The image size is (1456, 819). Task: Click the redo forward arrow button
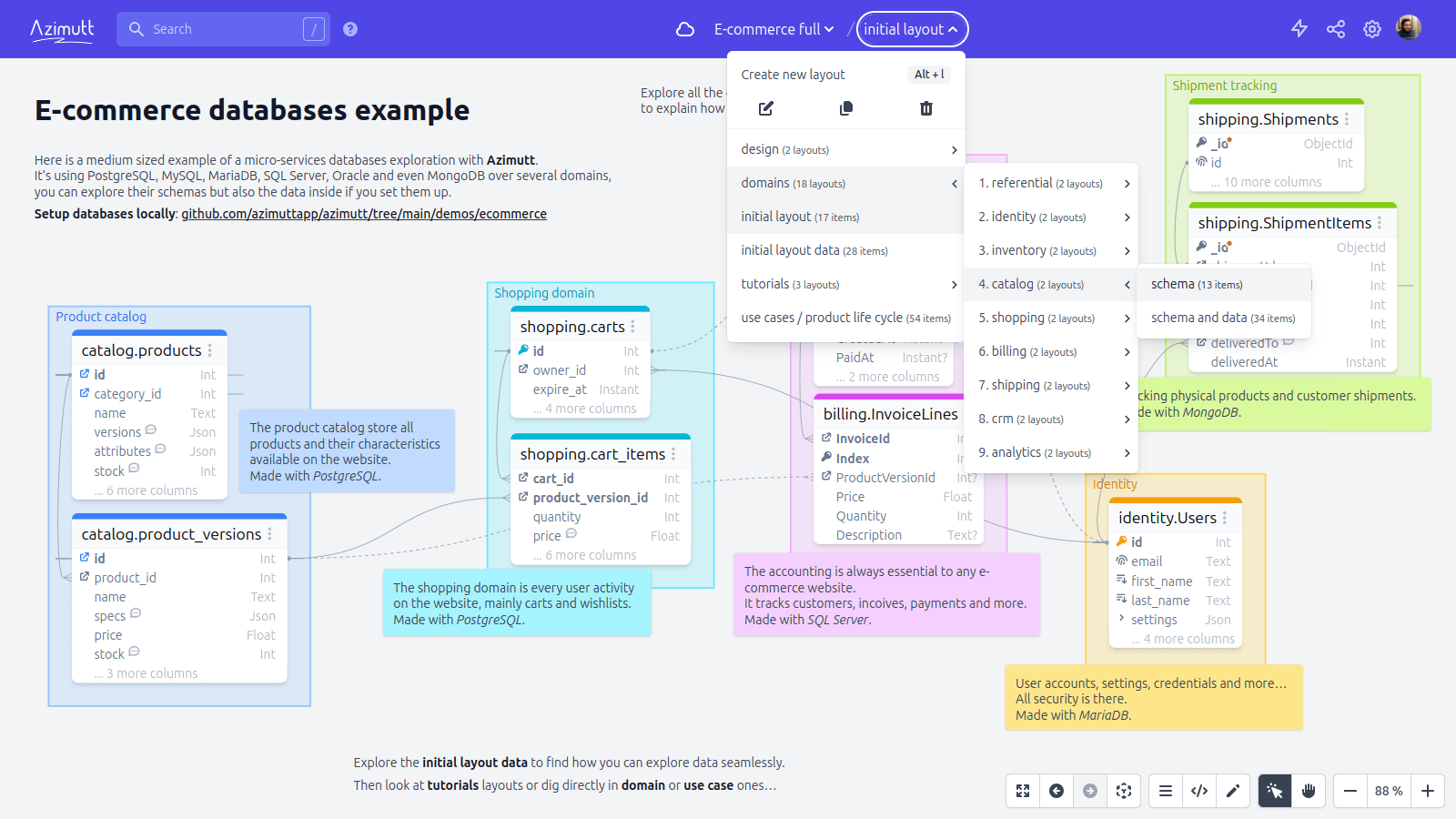pos(1090,791)
